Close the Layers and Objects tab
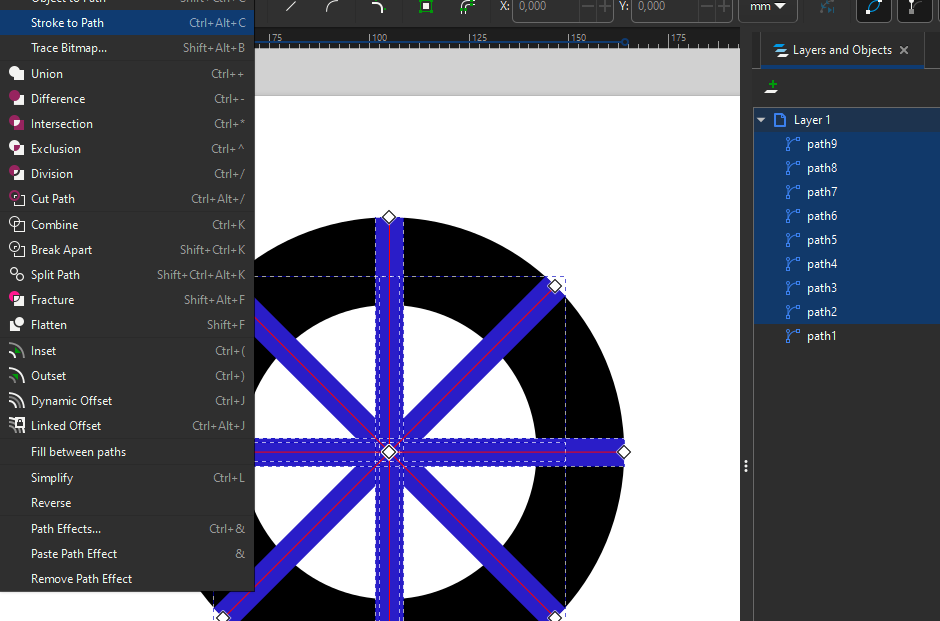Viewport: 940px width, 621px height. pyautogui.click(x=904, y=50)
